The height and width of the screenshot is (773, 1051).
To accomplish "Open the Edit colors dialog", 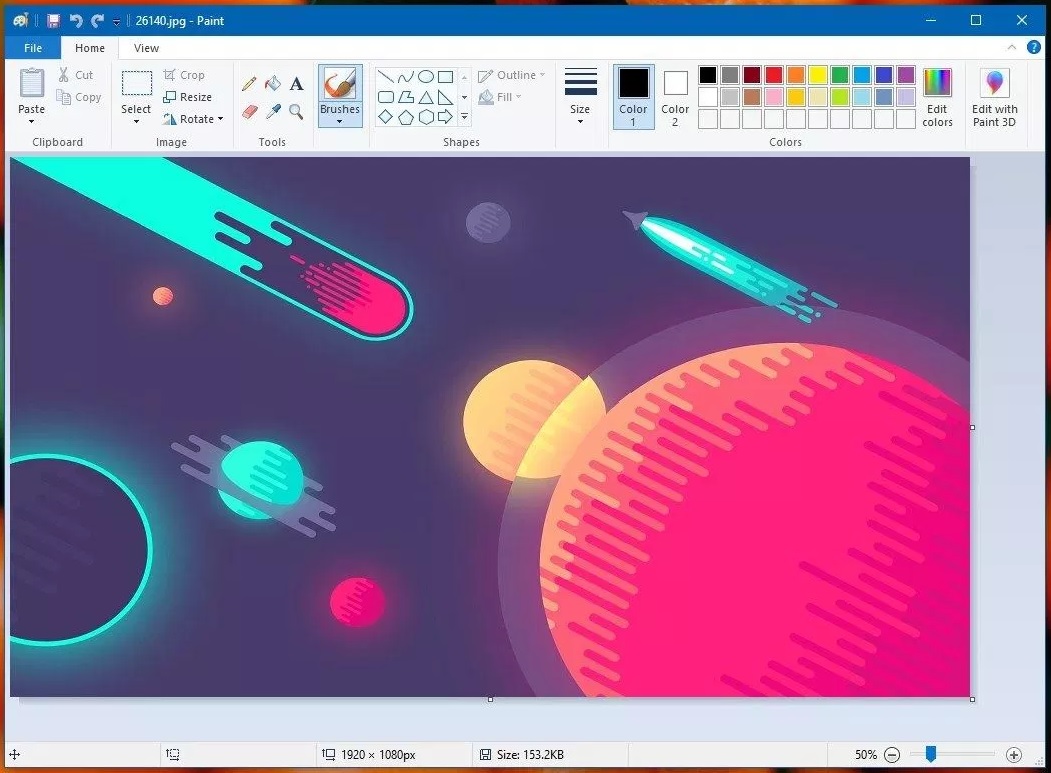I will tap(937, 97).
